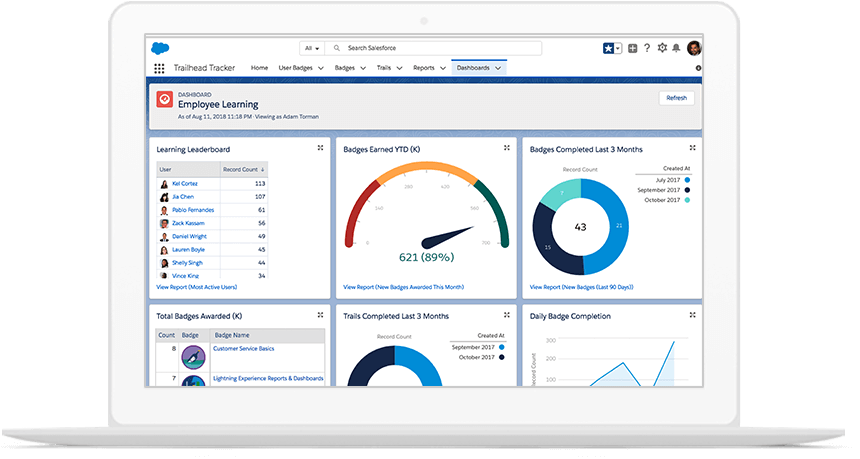
Task: Select the Dashboards tab
Action: 473,68
